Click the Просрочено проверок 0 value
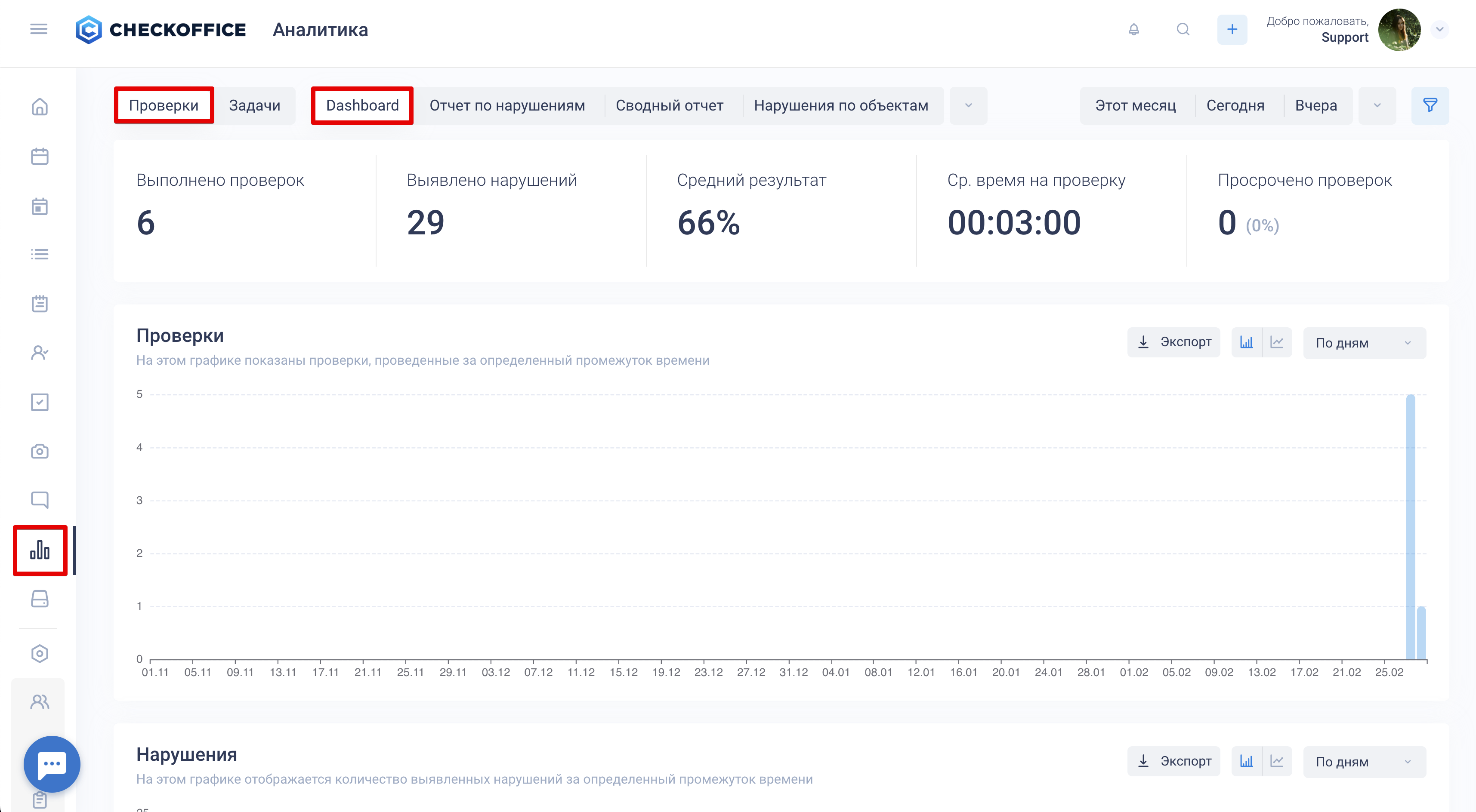 [x=1227, y=222]
